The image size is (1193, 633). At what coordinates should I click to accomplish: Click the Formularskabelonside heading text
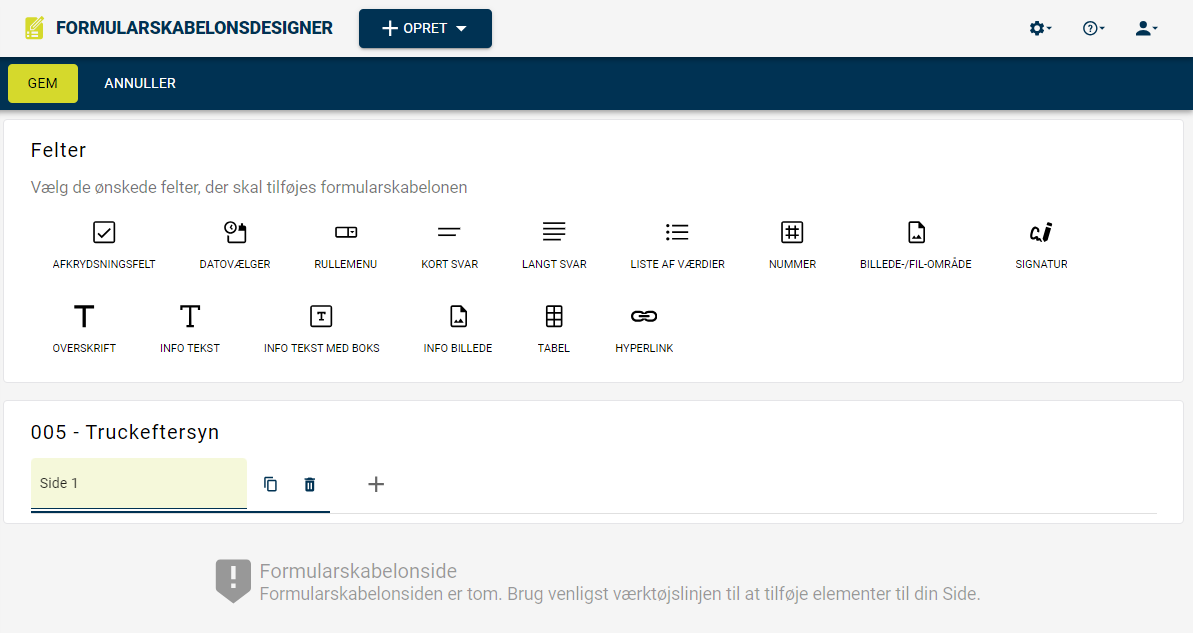tap(358, 571)
